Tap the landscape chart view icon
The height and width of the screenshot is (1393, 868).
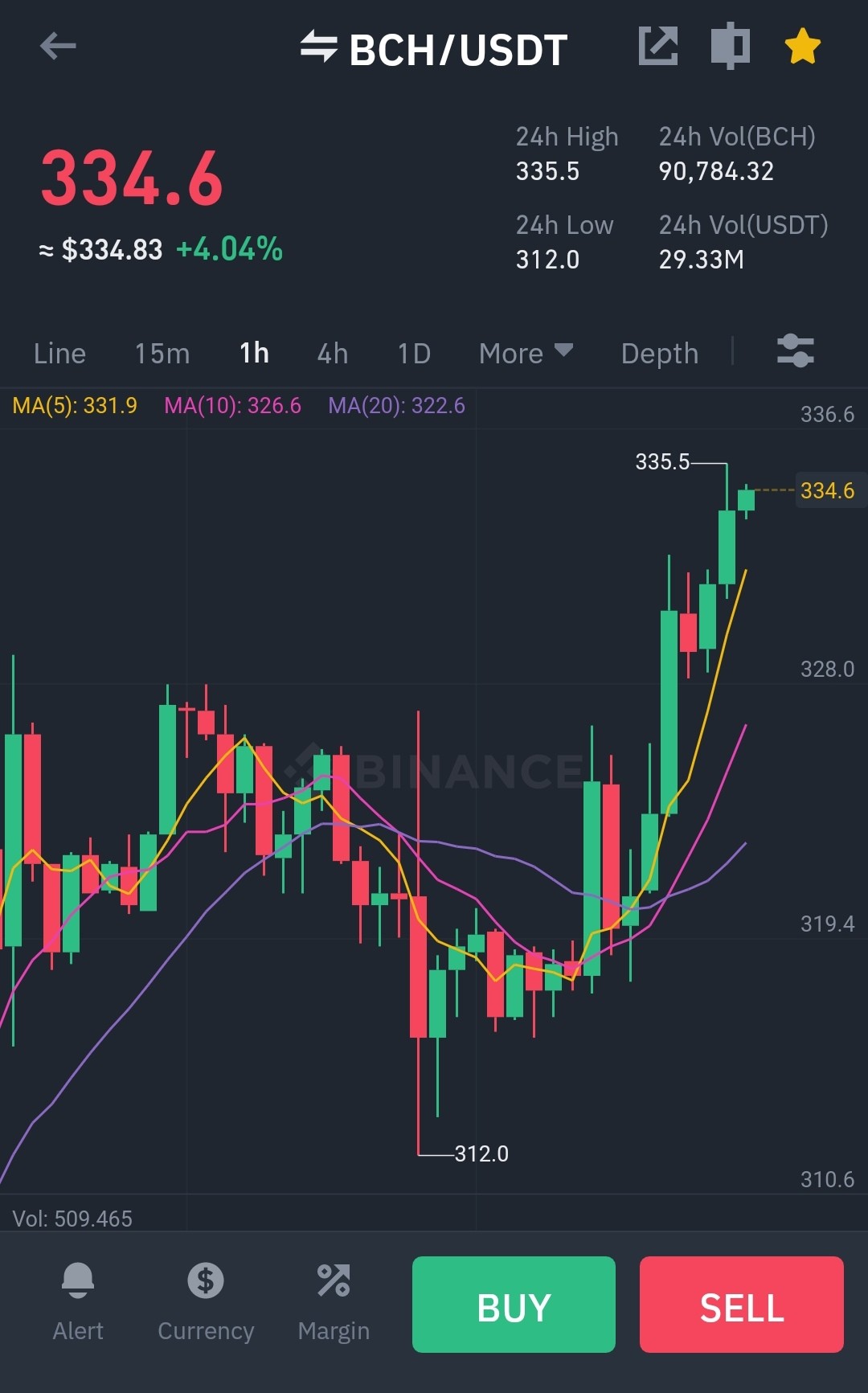730,45
